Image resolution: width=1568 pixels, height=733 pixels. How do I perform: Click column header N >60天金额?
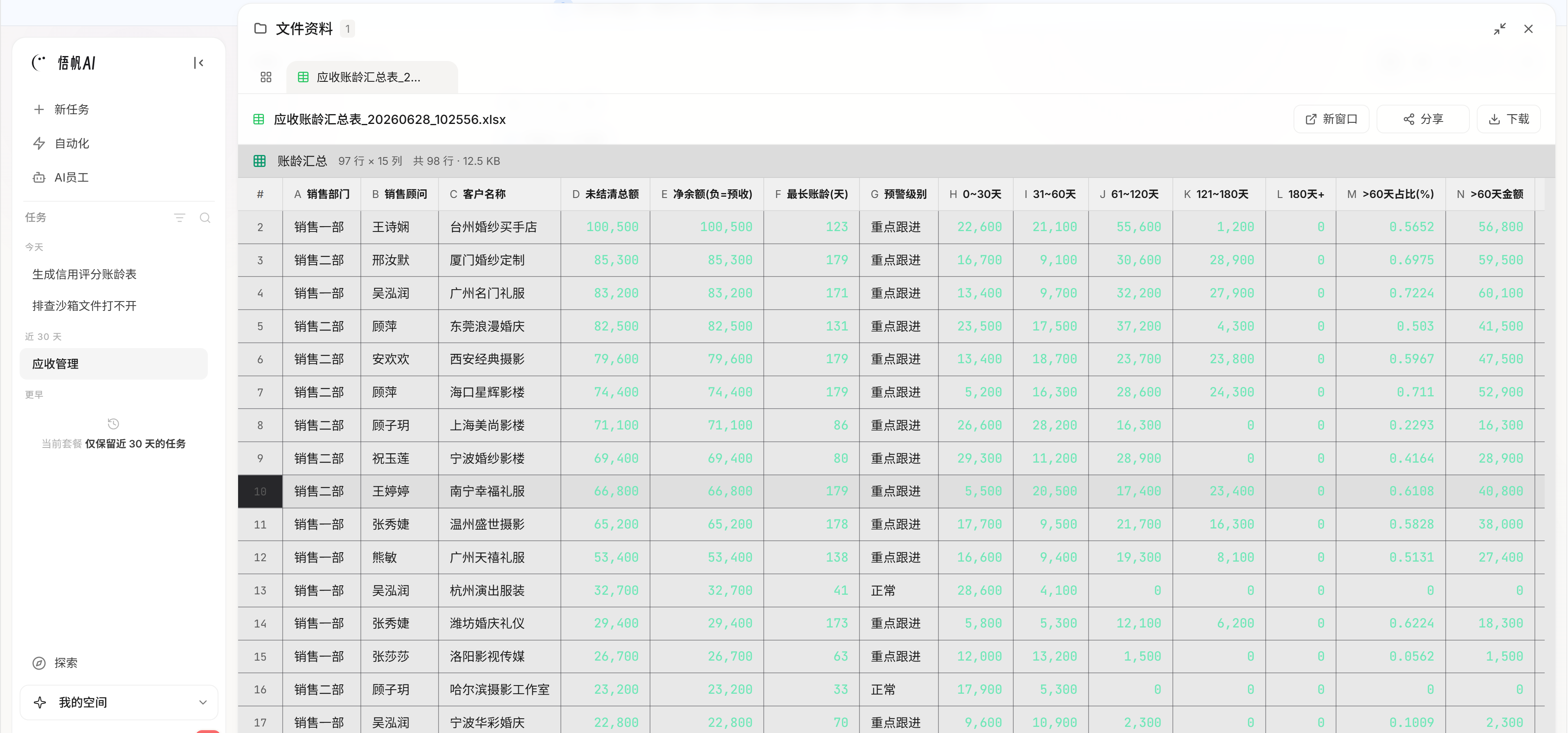1490,194
